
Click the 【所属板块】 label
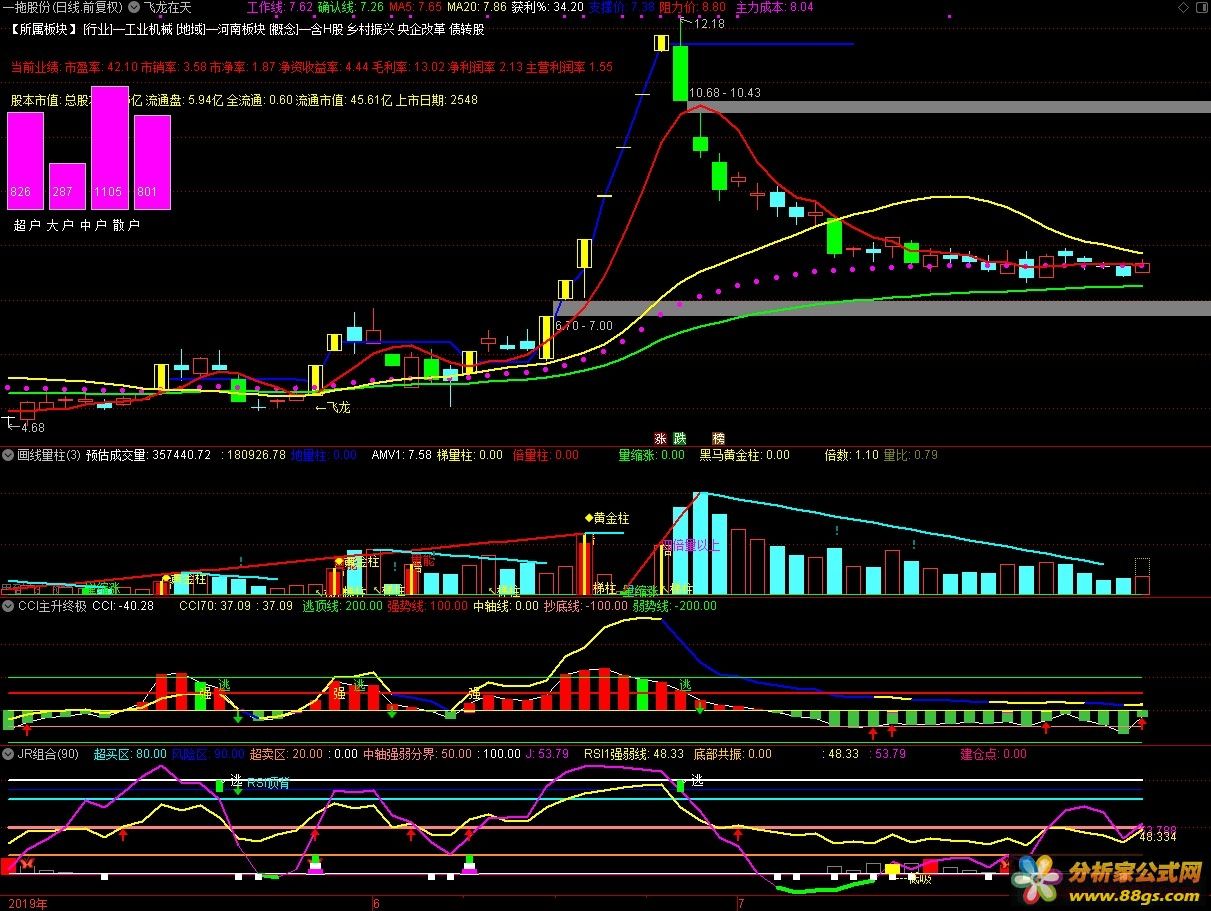coord(45,29)
